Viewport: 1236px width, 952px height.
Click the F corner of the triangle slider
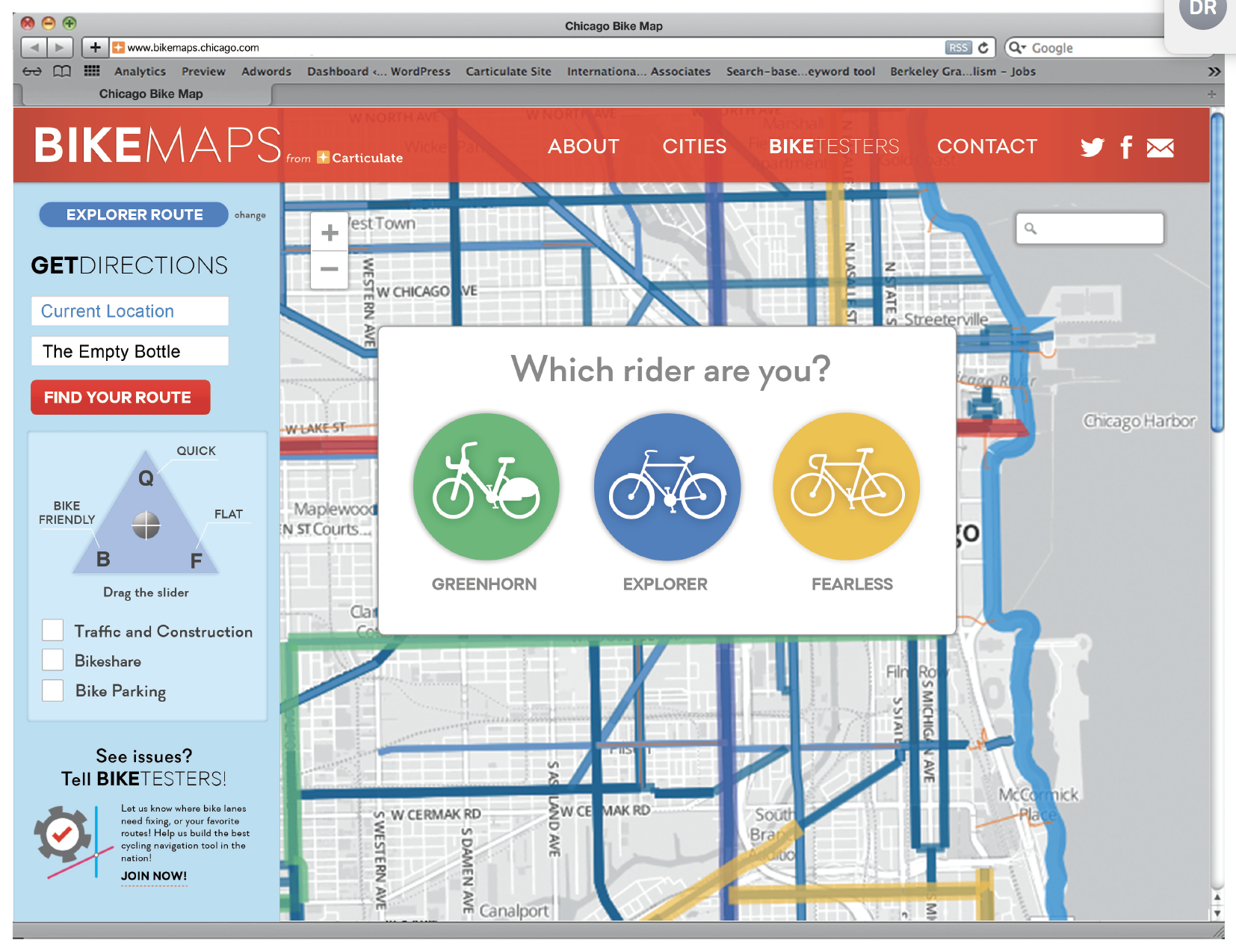[196, 561]
